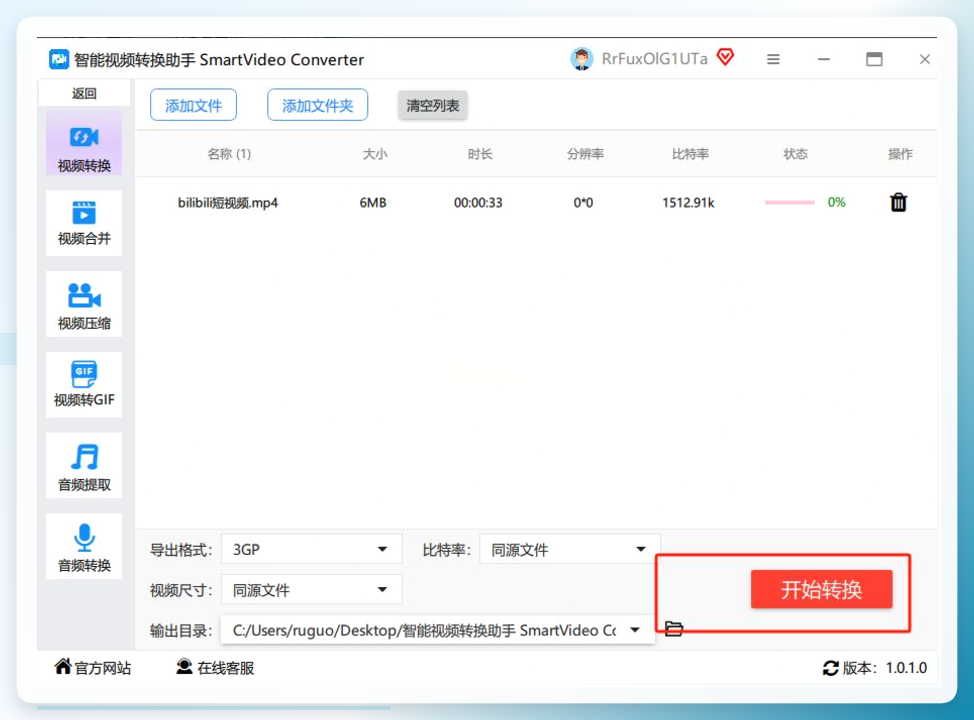
Task: Open the 视频压缩 video compression tool
Action: [84, 304]
